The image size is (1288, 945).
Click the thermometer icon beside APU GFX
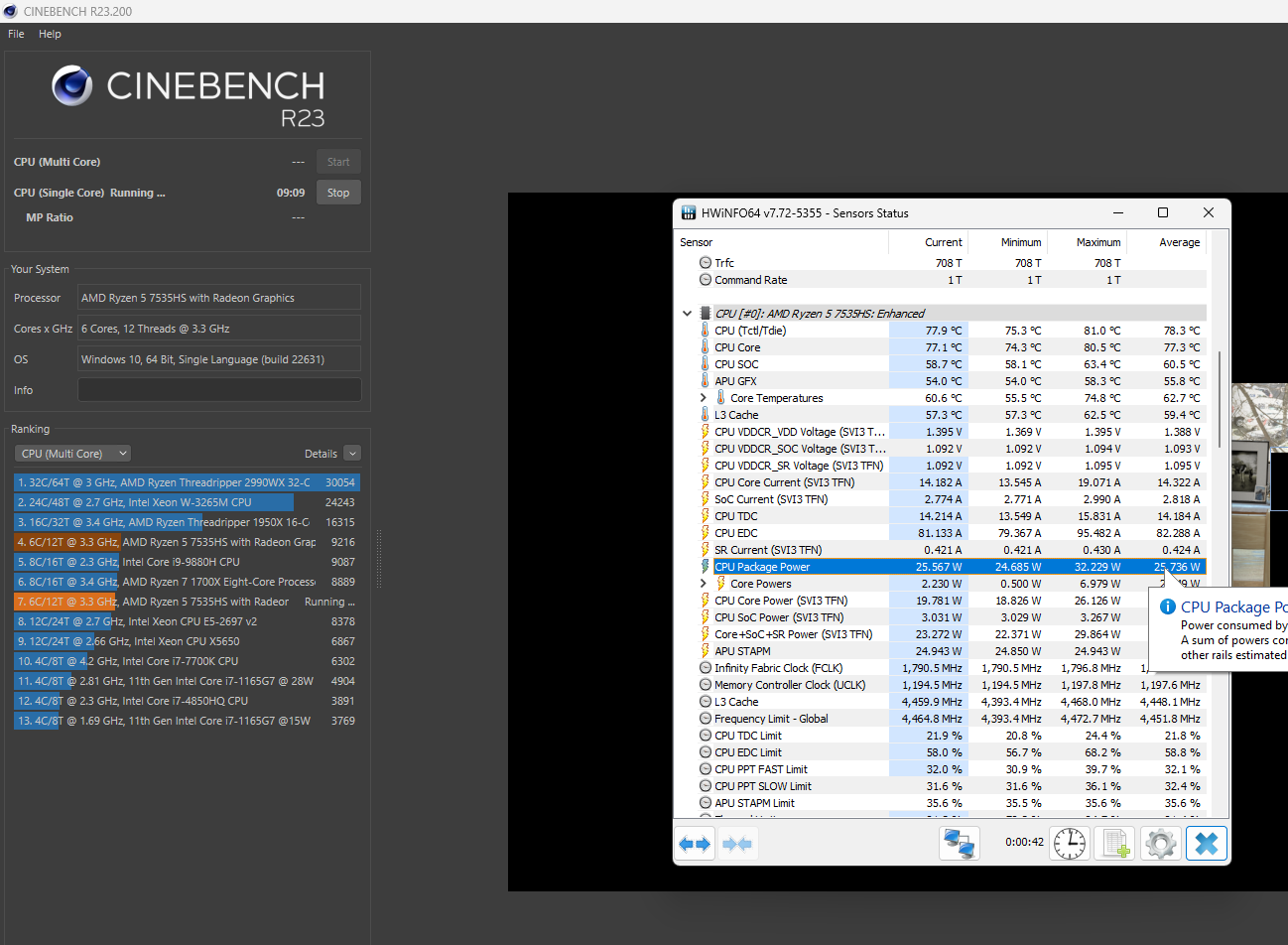706,381
